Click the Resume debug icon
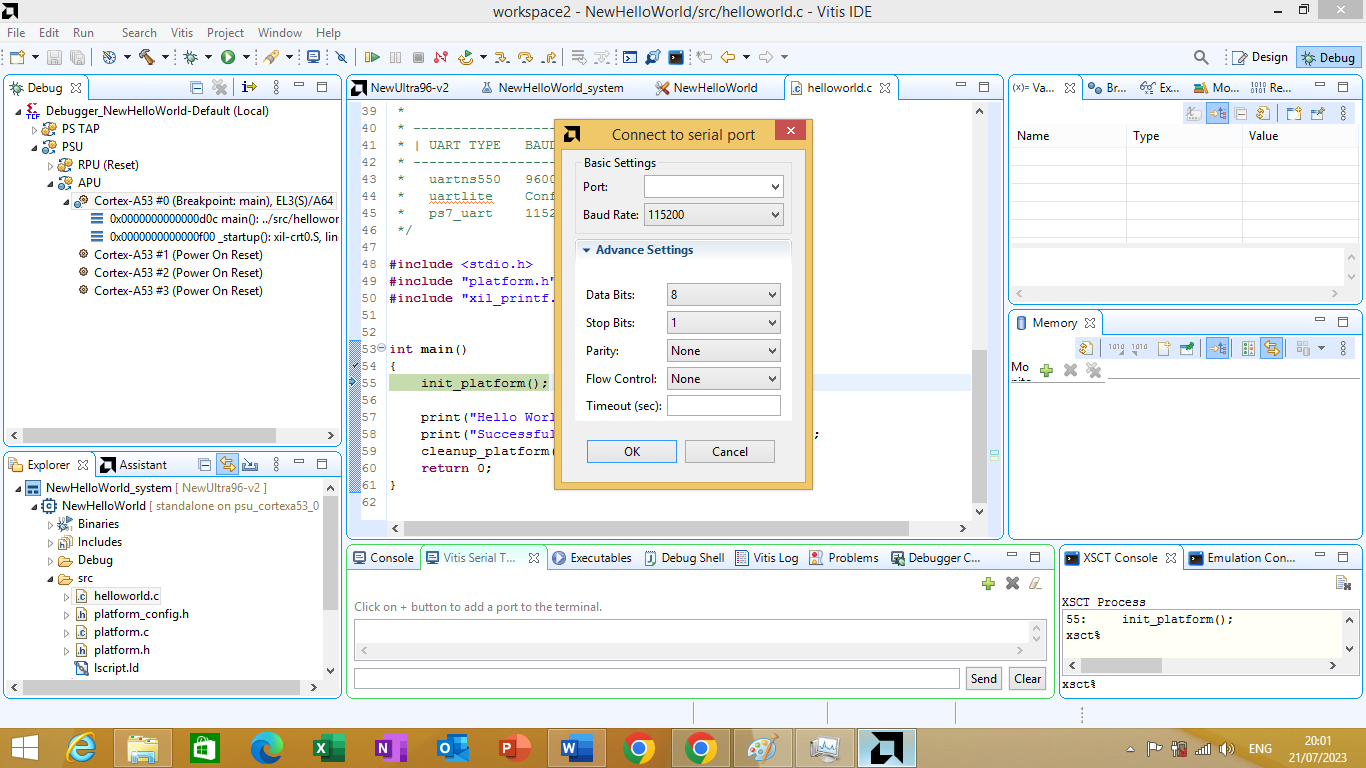 point(372,57)
